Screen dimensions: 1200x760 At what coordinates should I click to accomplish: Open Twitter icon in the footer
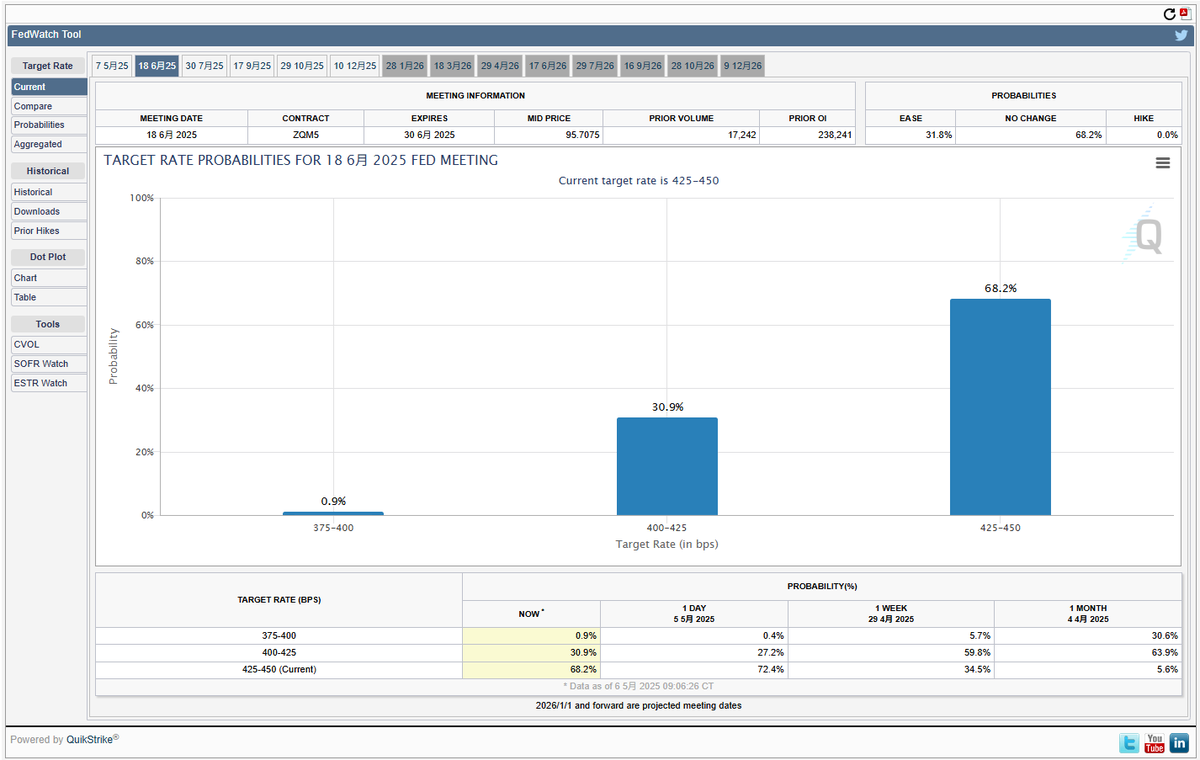pos(1129,743)
